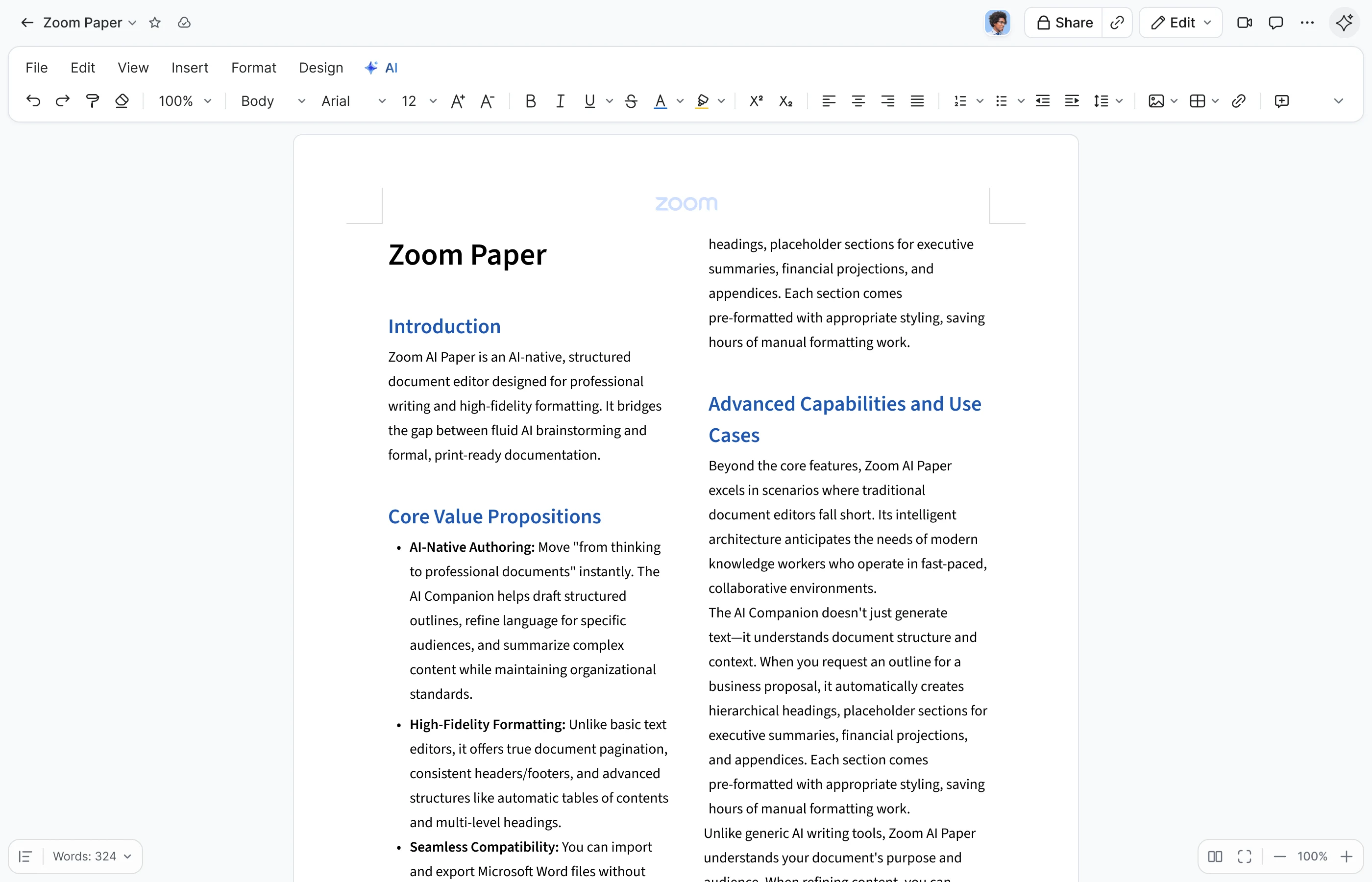Open line spacing options

1108,101
